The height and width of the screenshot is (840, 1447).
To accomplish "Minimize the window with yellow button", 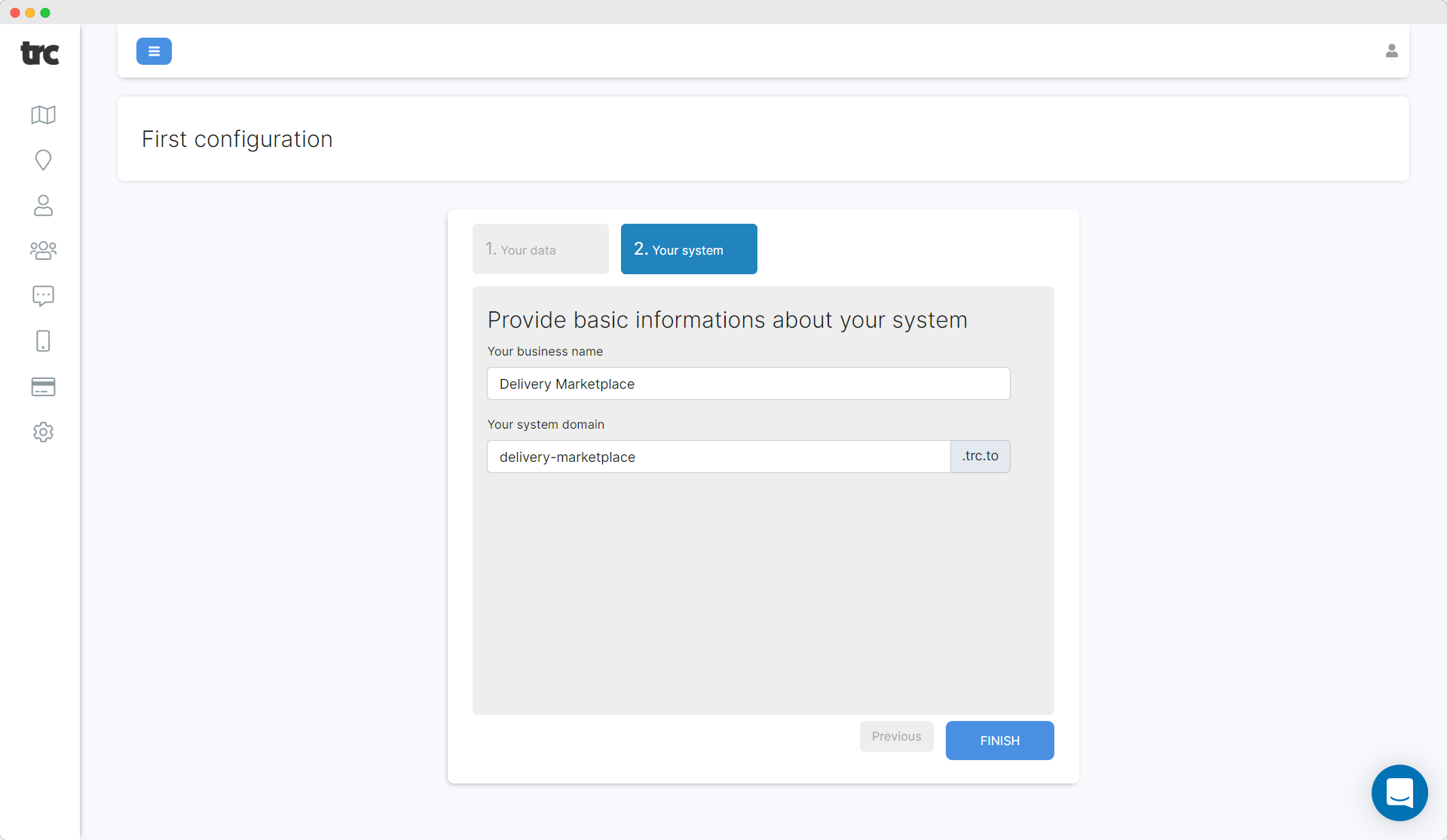I will [x=30, y=13].
